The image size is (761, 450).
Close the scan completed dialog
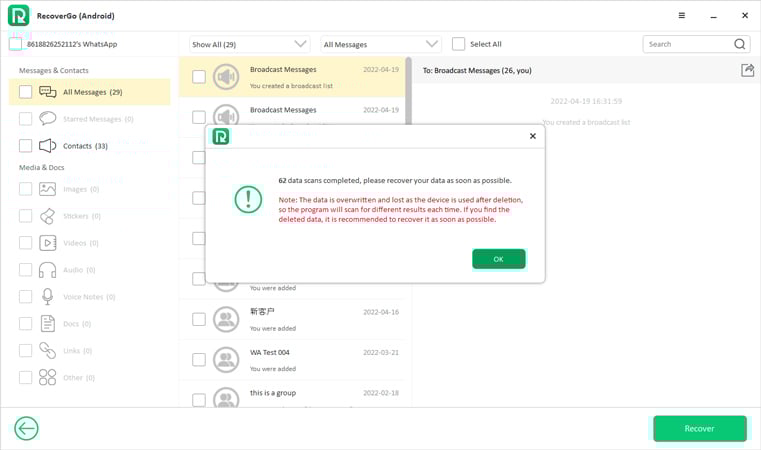(x=532, y=136)
